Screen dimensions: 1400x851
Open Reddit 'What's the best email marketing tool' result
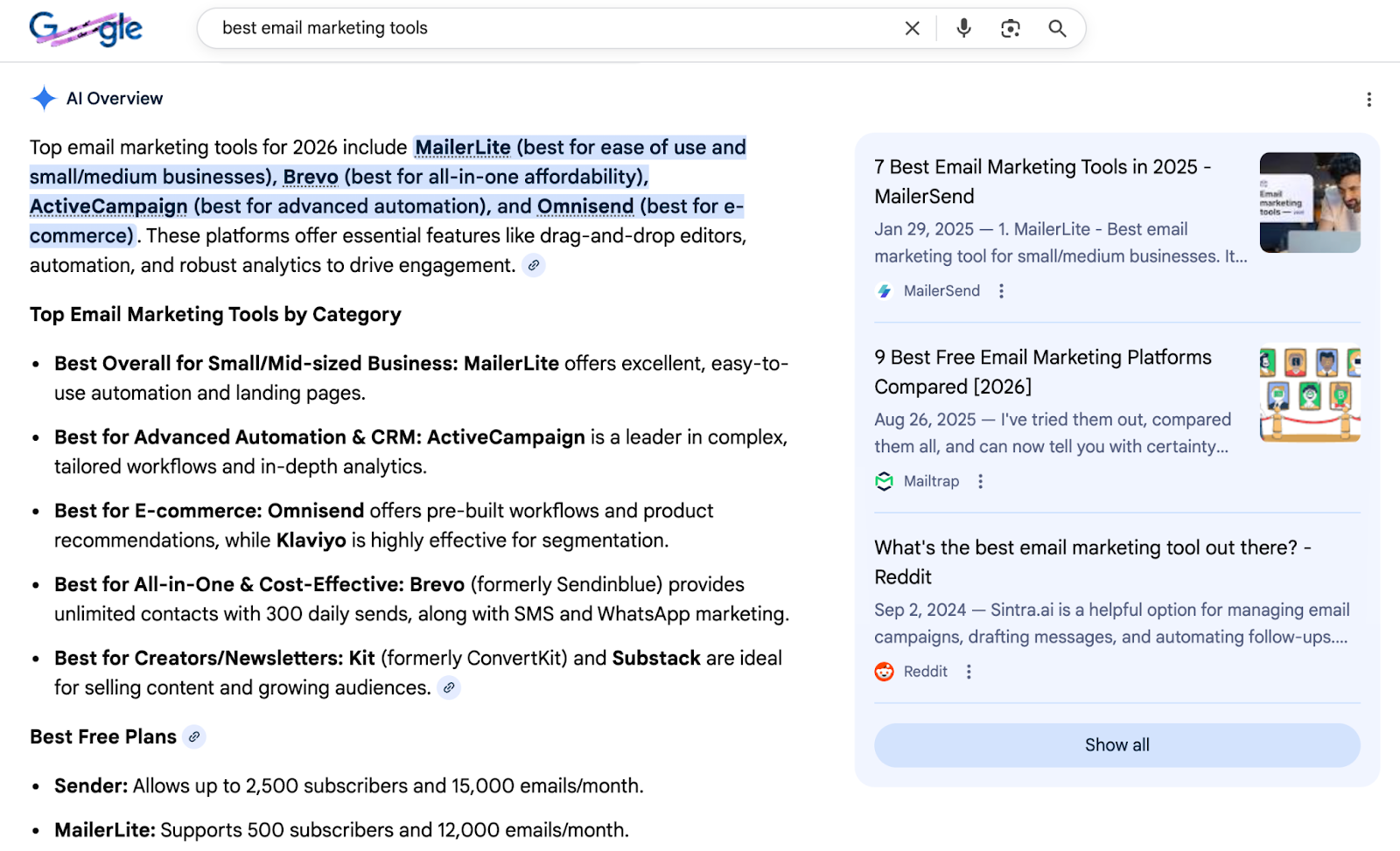[1093, 562]
